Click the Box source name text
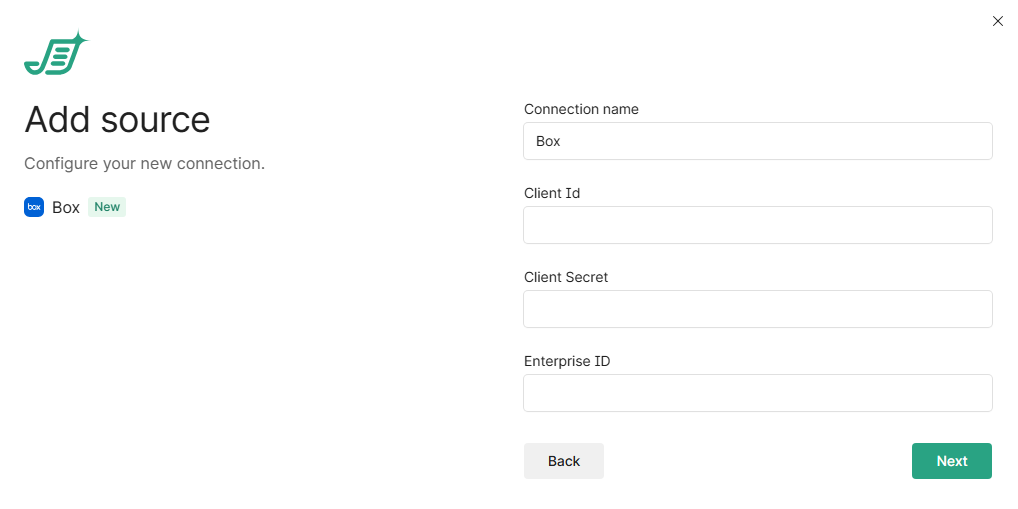The width and height of the screenshot is (1018, 509). pyautogui.click(x=66, y=208)
